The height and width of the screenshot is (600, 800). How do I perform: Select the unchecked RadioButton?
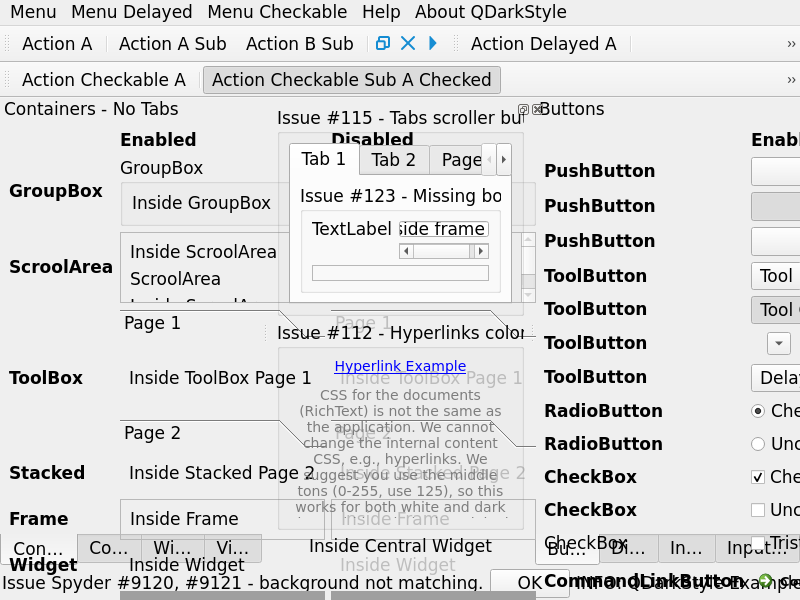pyautogui.click(x=758, y=444)
